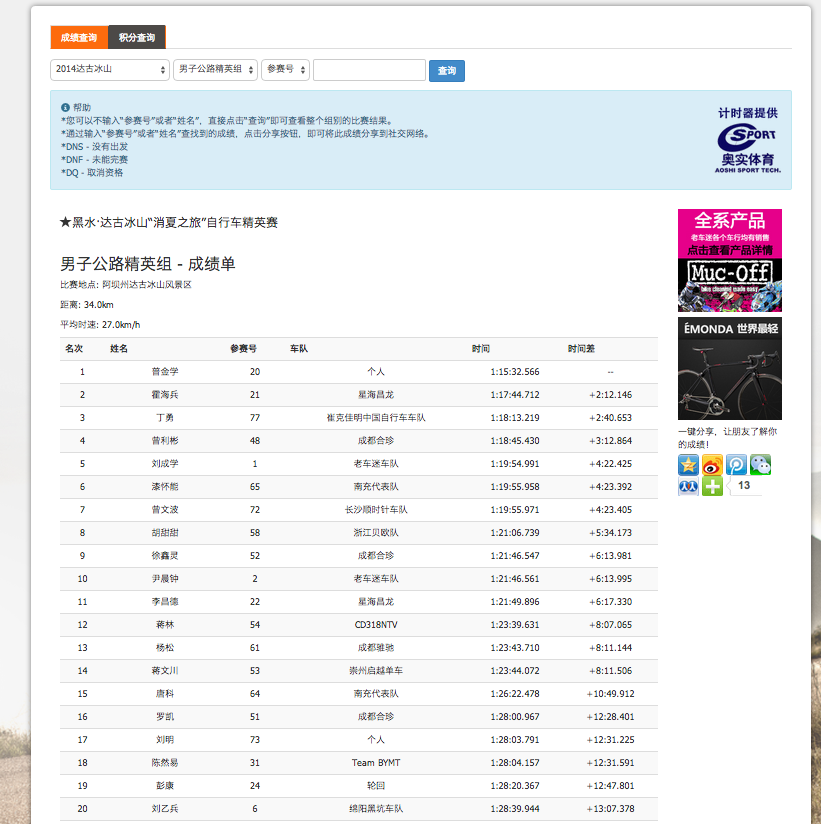The width and height of the screenshot is (821, 824).
Task: Select time 1:21:46.561 in rank 10 row
Action: [515, 579]
